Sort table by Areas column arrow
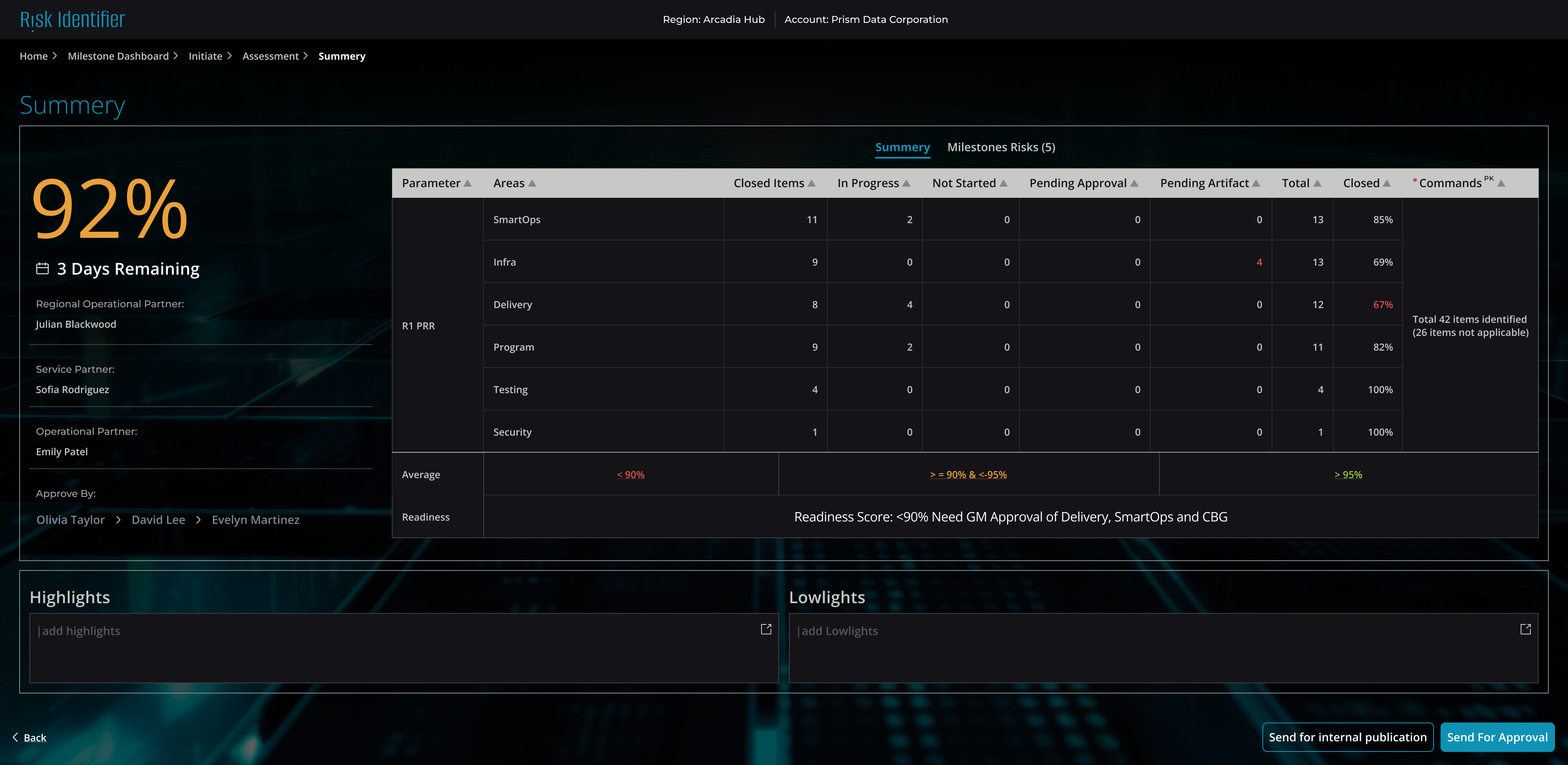The height and width of the screenshot is (765, 1568). coord(532,183)
